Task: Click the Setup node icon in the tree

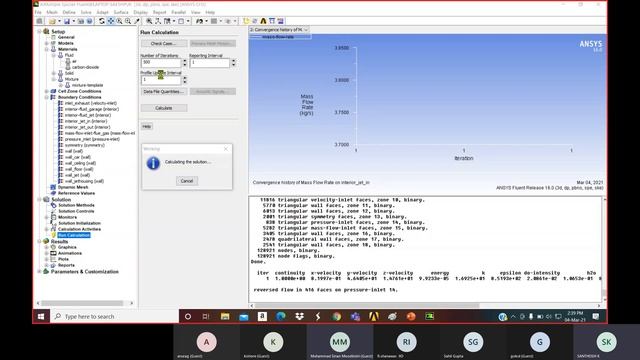Action: [46, 31]
